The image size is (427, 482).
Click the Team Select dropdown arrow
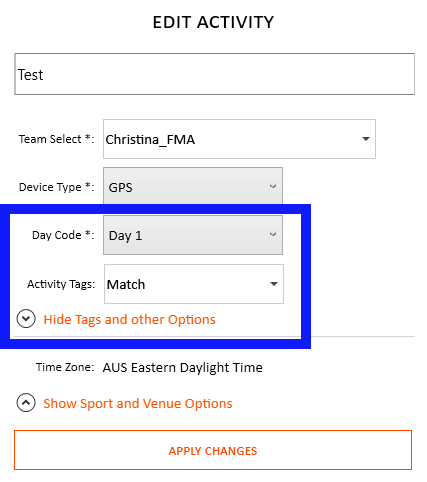pos(366,139)
